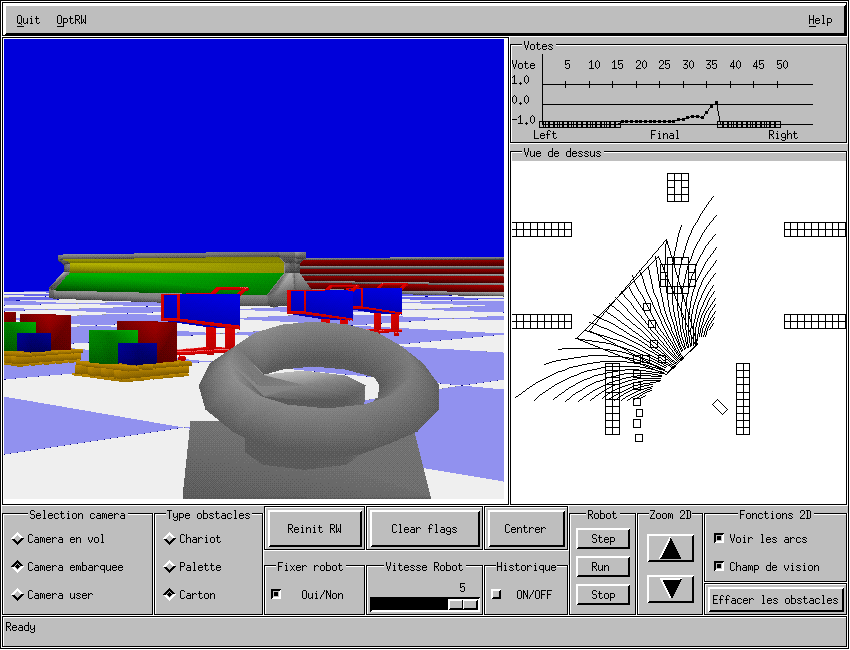
Task: Toggle Historique ON/OFF checkbox
Action: point(497,594)
